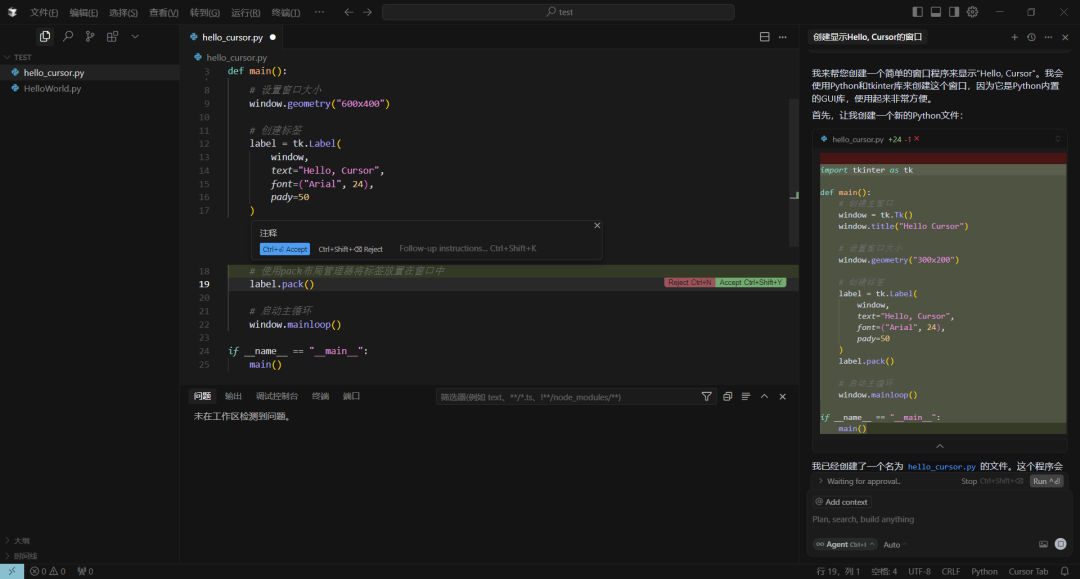The width and height of the screenshot is (1080, 579).
Task: Close the AI chat pane
Action: [1066, 37]
